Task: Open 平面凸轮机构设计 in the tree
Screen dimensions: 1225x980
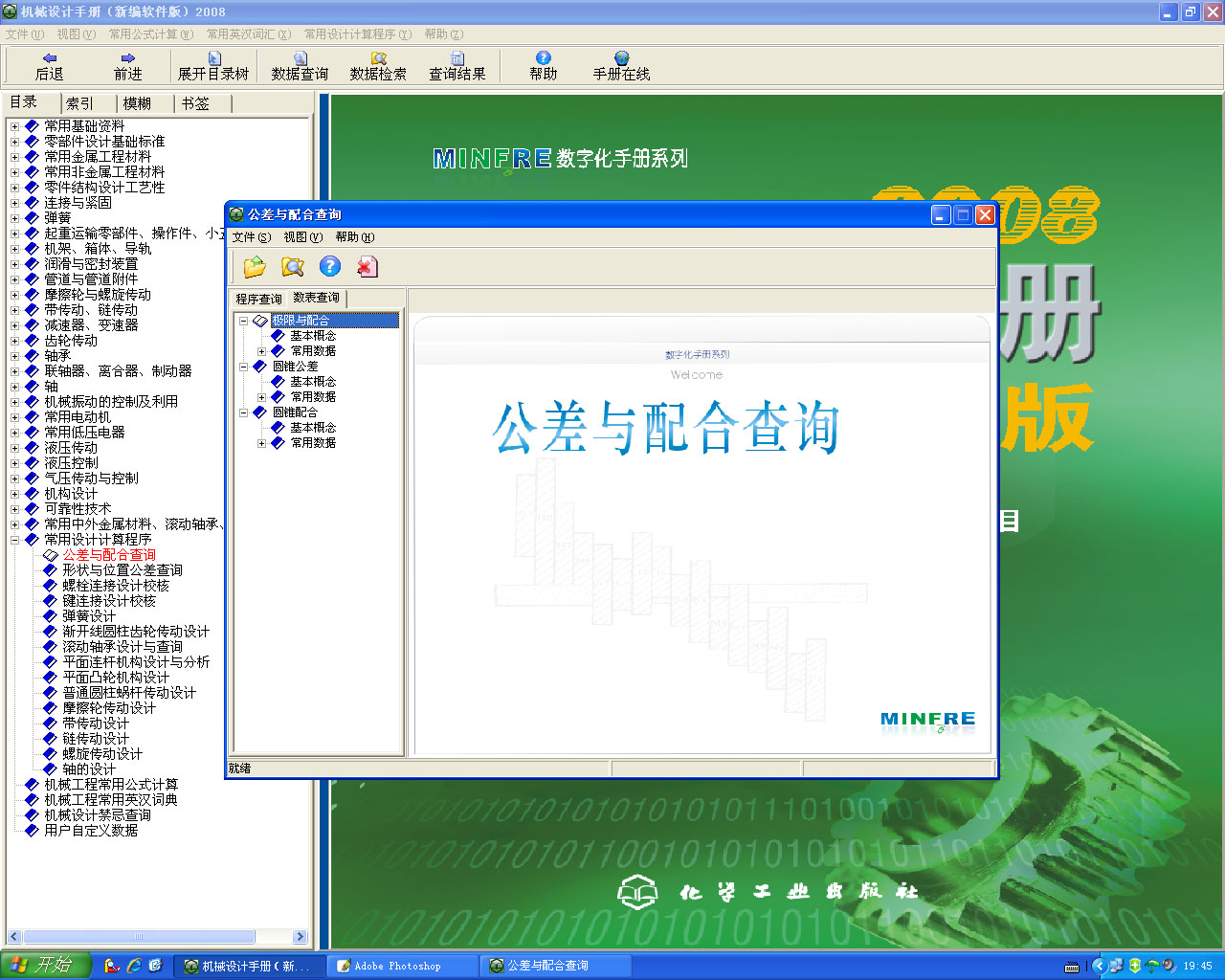Action: 116,678
